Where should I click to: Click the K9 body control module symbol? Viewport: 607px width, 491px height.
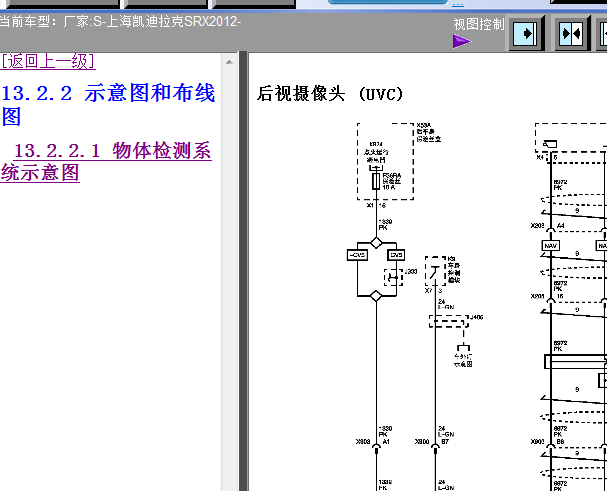tap(435, 271)
